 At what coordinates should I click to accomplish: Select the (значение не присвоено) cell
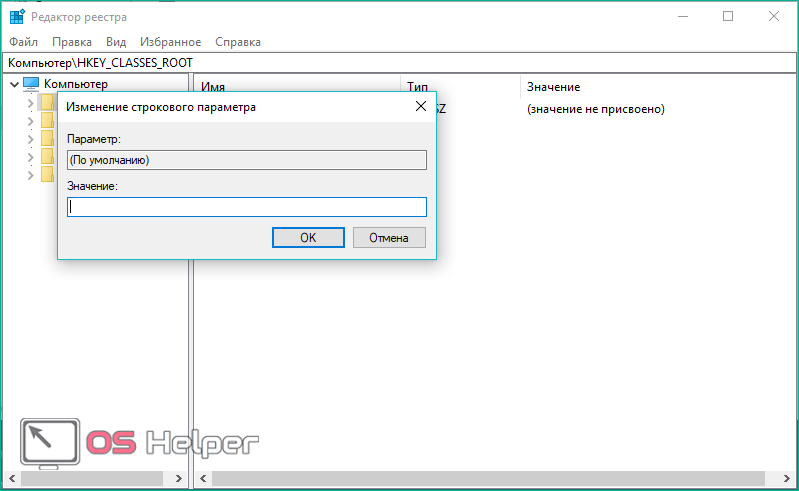(596, 109)
